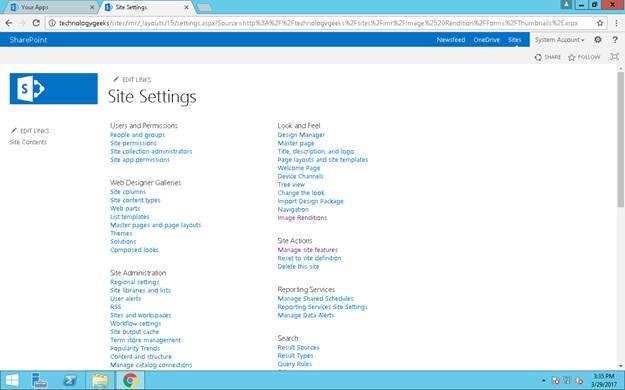Open Design Manager link
Image resolution: width=625 pixels, height=390 pixels.
pyautogui.click(x=301, y=135)
